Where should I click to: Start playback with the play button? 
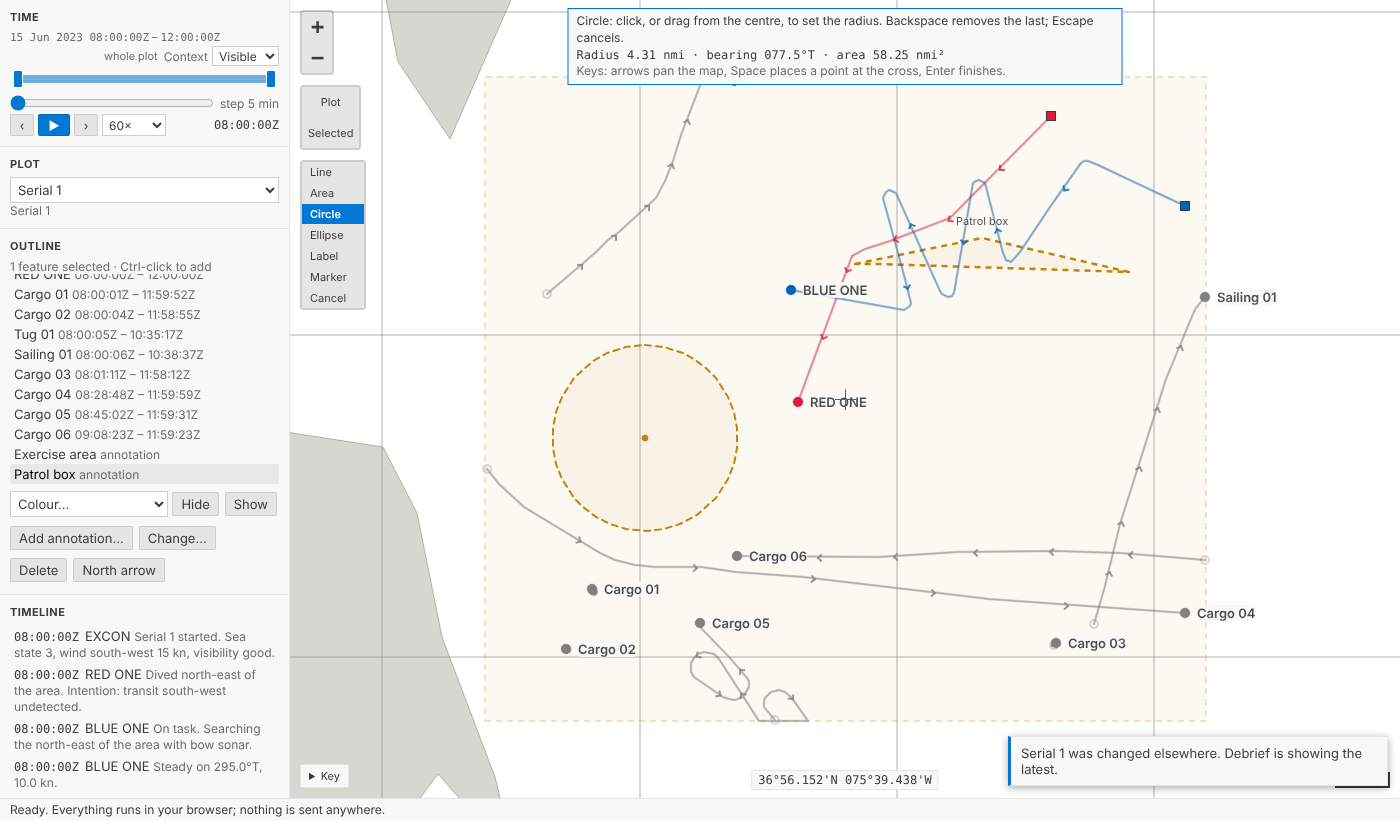pyautogui.click(x=54, y=125)
